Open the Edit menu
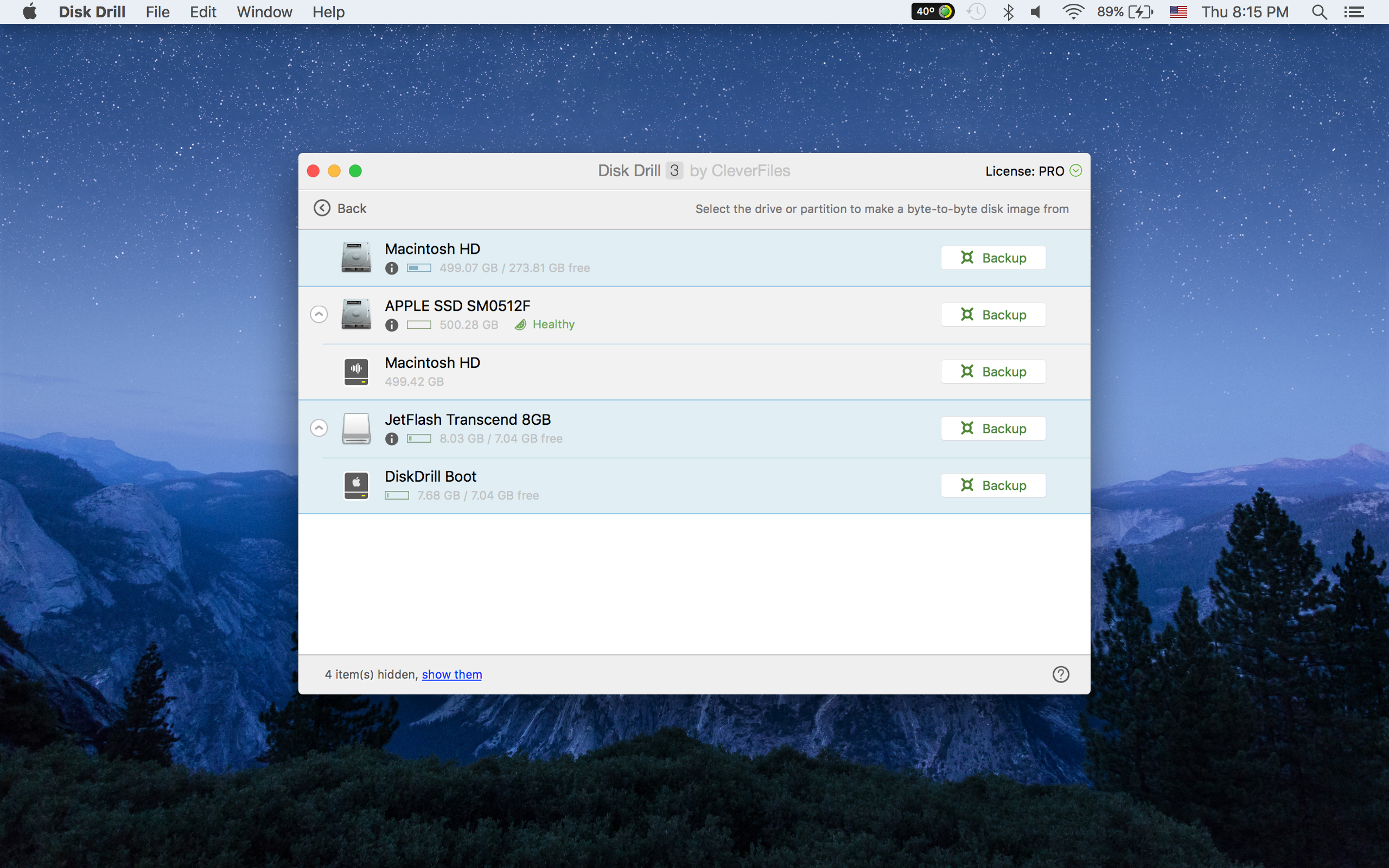 [201, 12]
